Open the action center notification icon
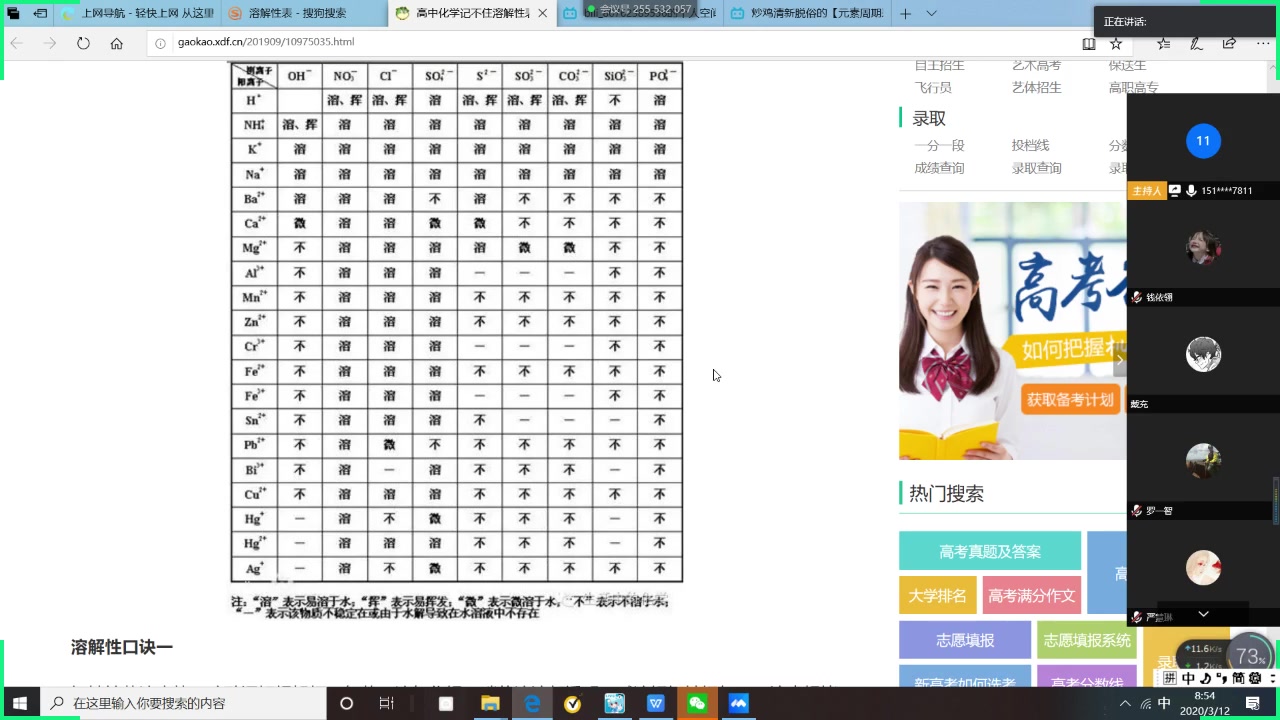 [x=1254, y=704]
